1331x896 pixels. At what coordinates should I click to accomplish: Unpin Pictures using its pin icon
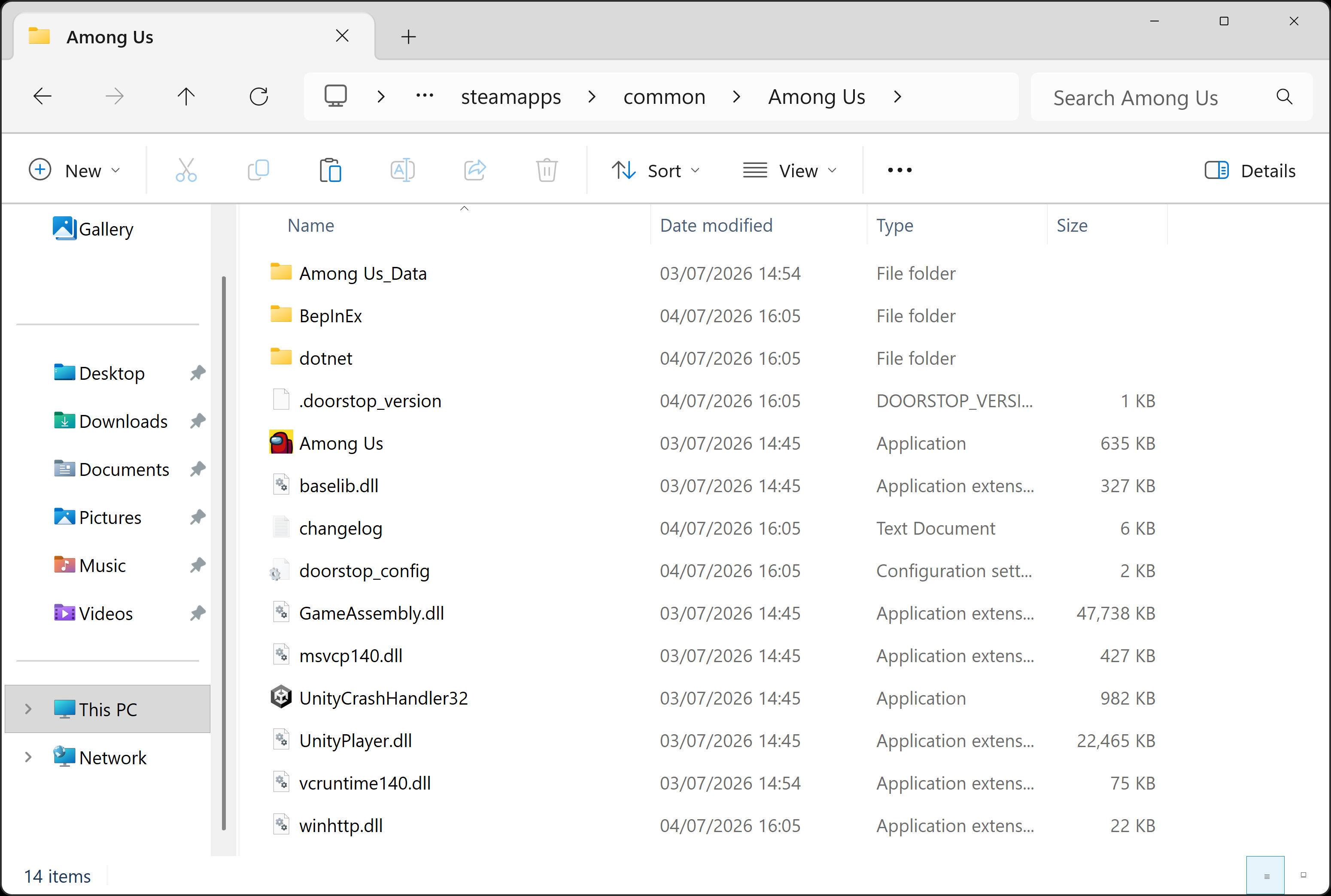point(198,517)
